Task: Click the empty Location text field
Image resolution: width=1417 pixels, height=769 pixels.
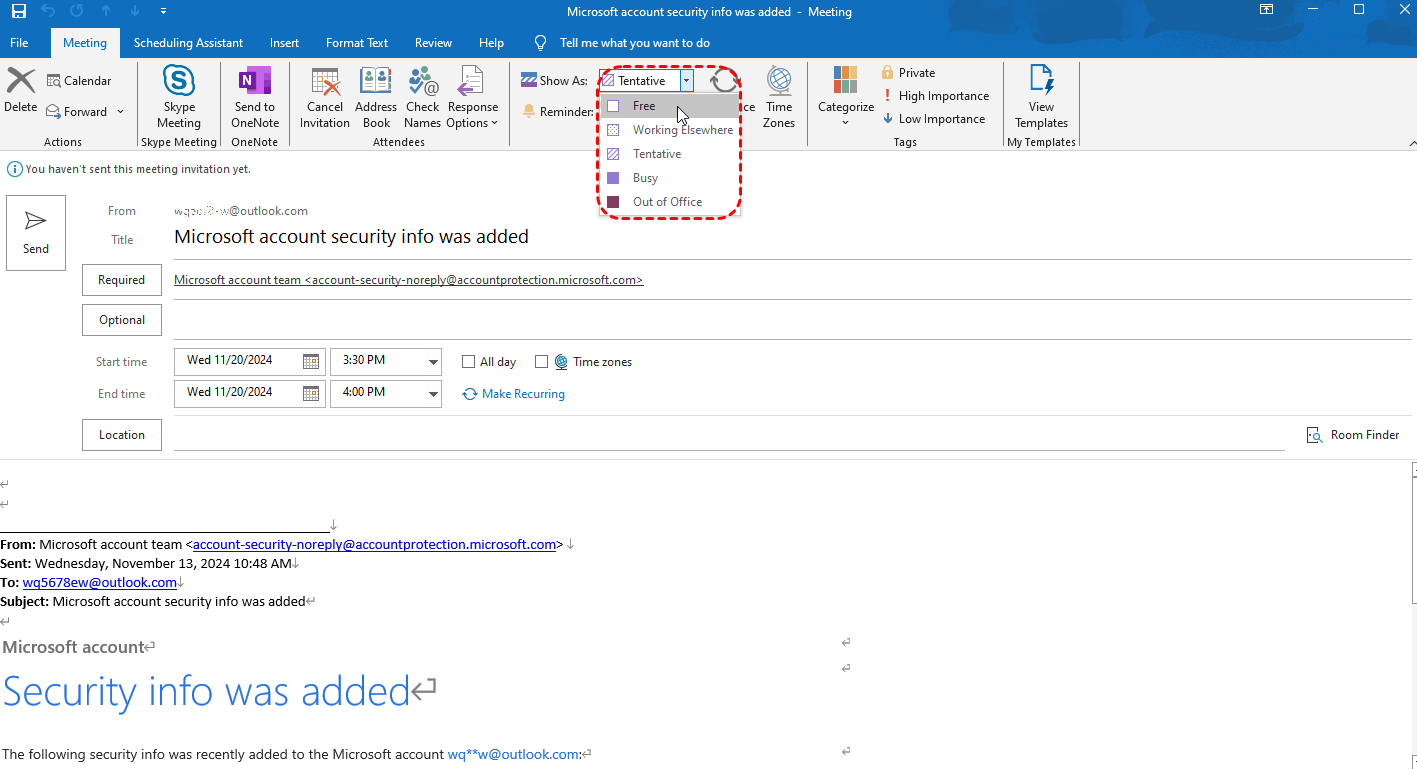Action: [x=729, y=435]
